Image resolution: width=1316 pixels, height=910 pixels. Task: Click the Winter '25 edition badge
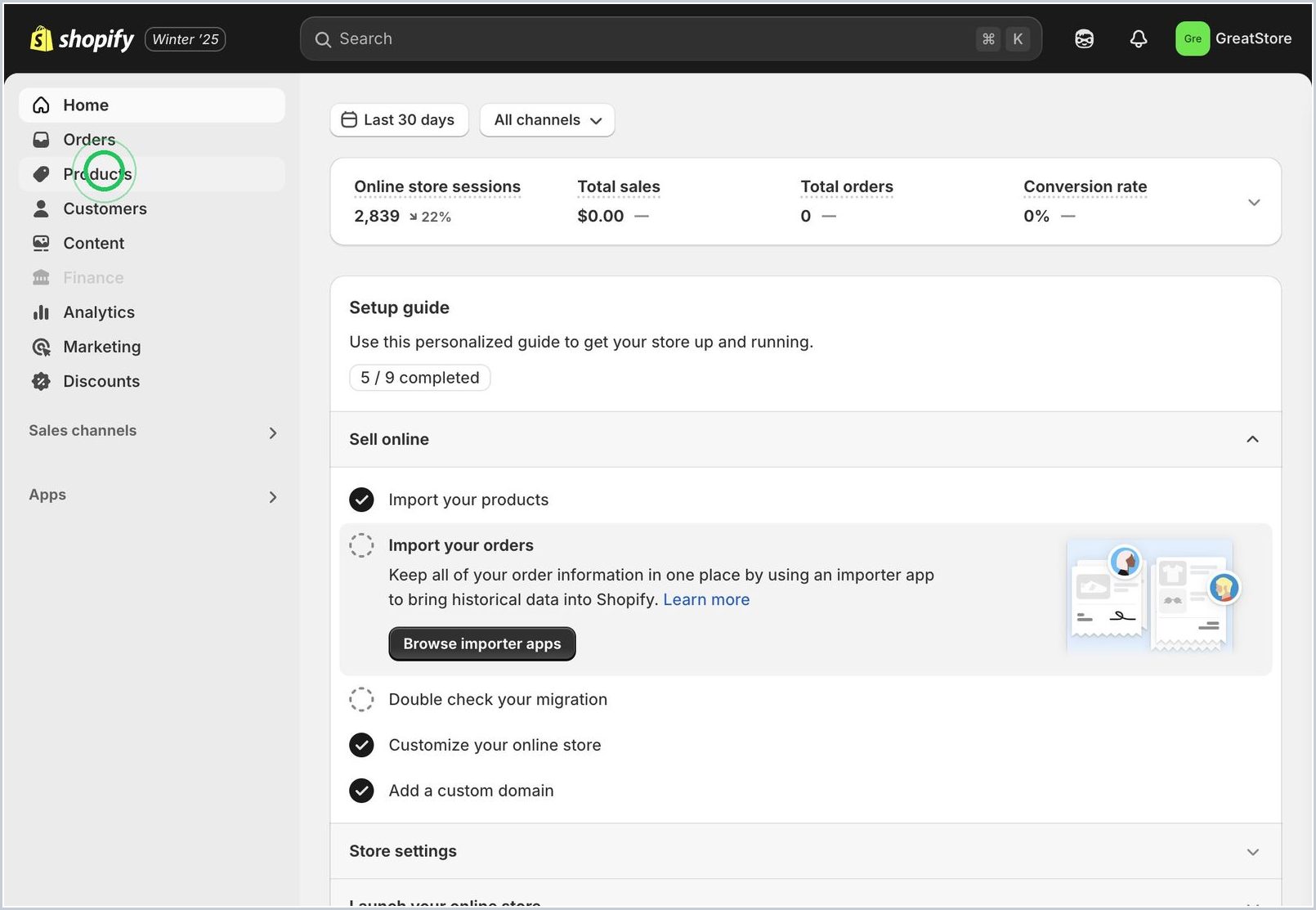[186, 39]
